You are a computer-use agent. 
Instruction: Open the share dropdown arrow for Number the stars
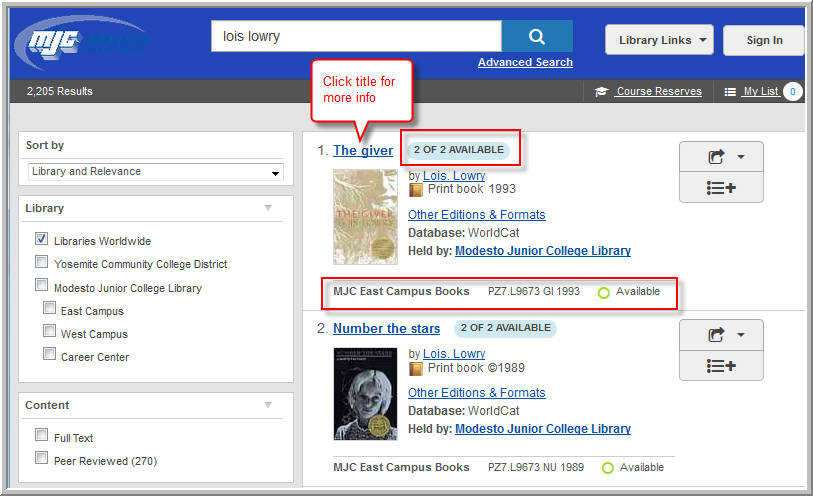741,335
